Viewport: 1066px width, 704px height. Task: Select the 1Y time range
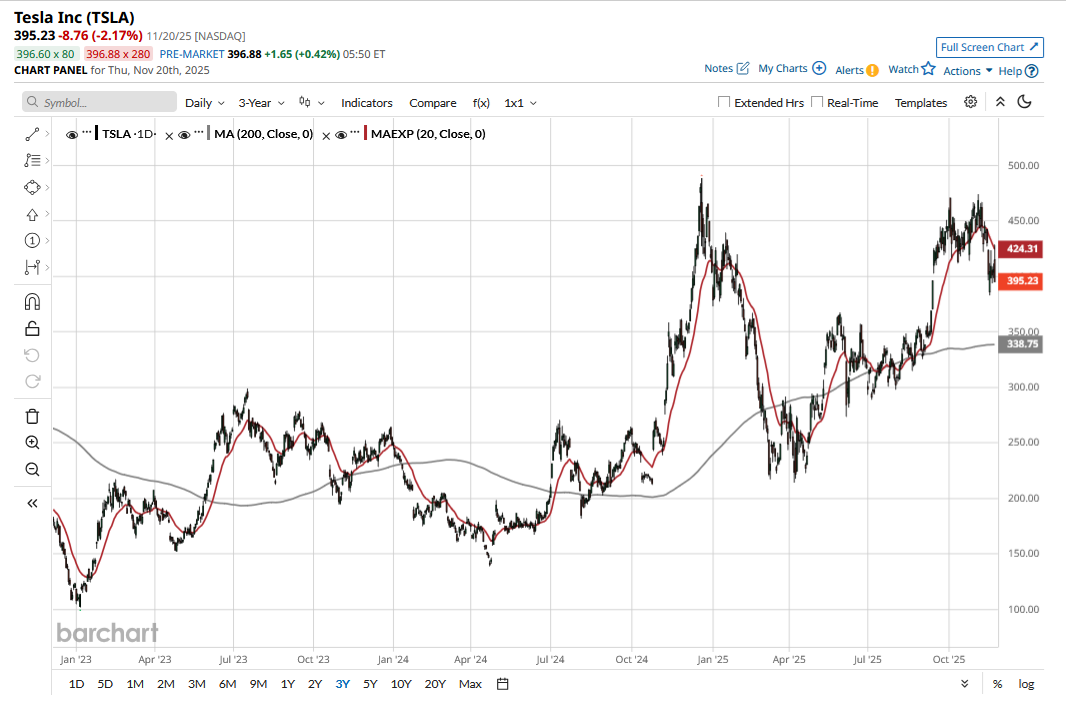[288, 684]
